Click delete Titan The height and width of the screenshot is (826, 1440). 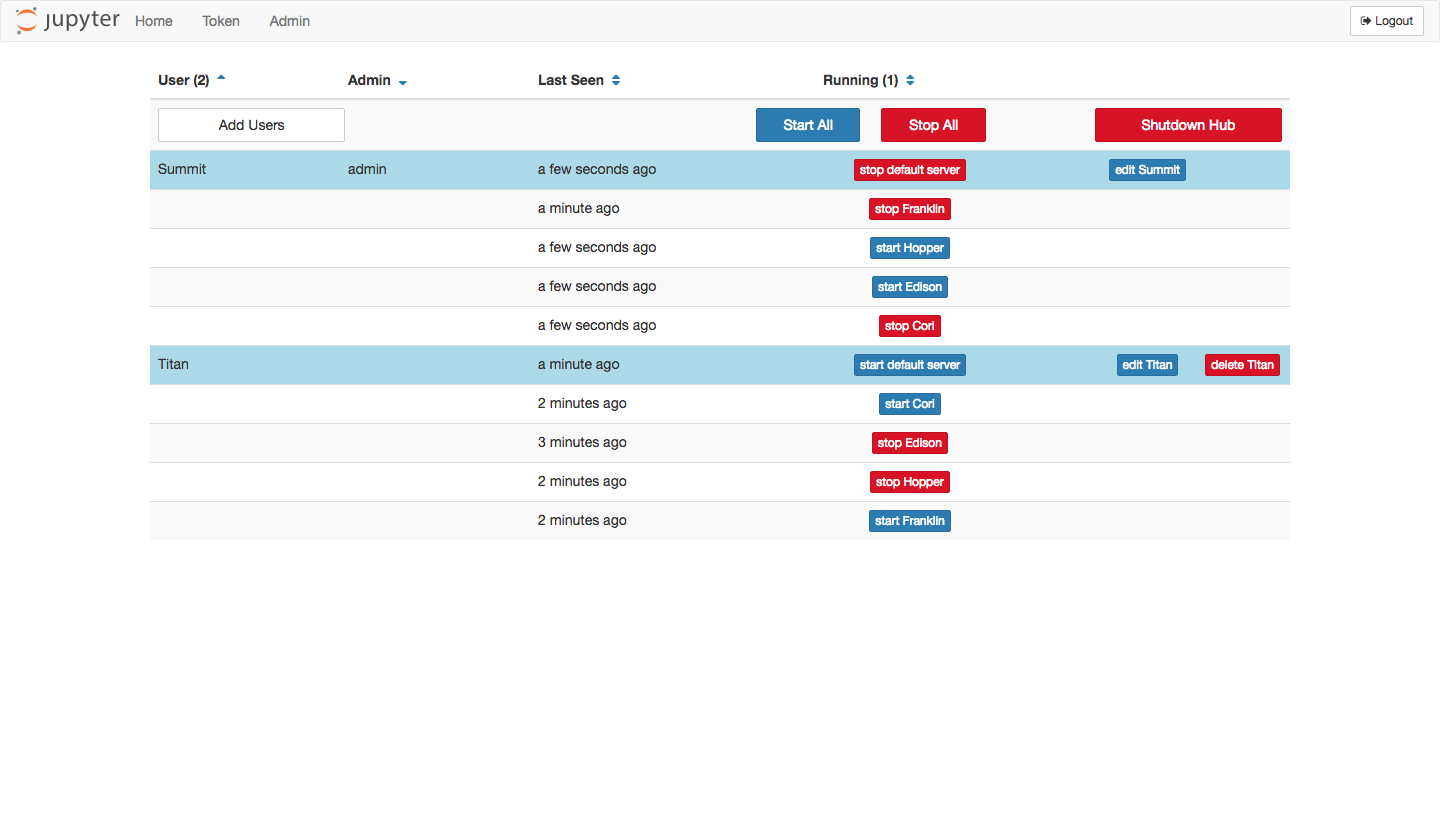[1241, 364]
